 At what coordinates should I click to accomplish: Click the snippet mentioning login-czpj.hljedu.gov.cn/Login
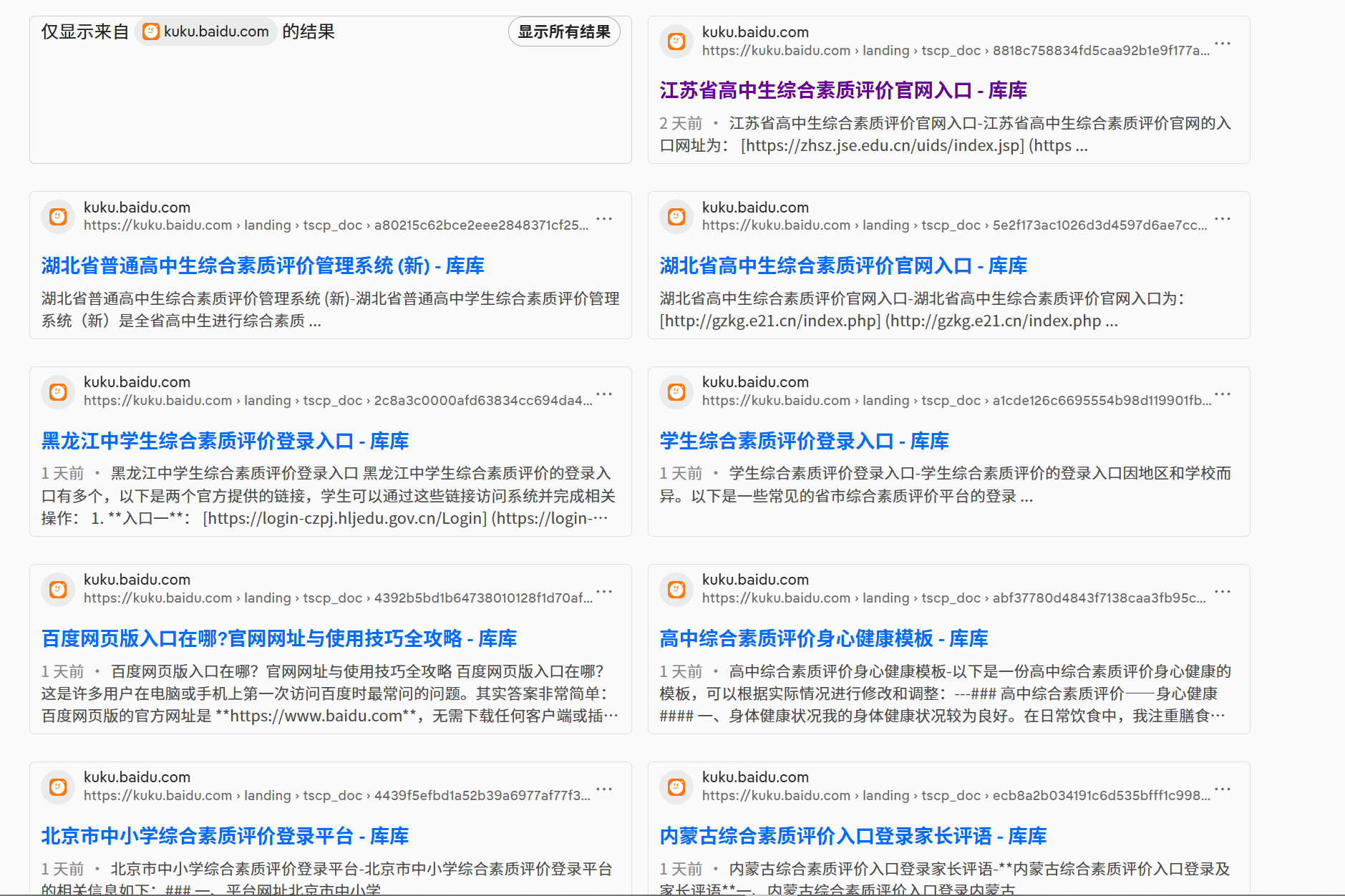pos(329,496)
